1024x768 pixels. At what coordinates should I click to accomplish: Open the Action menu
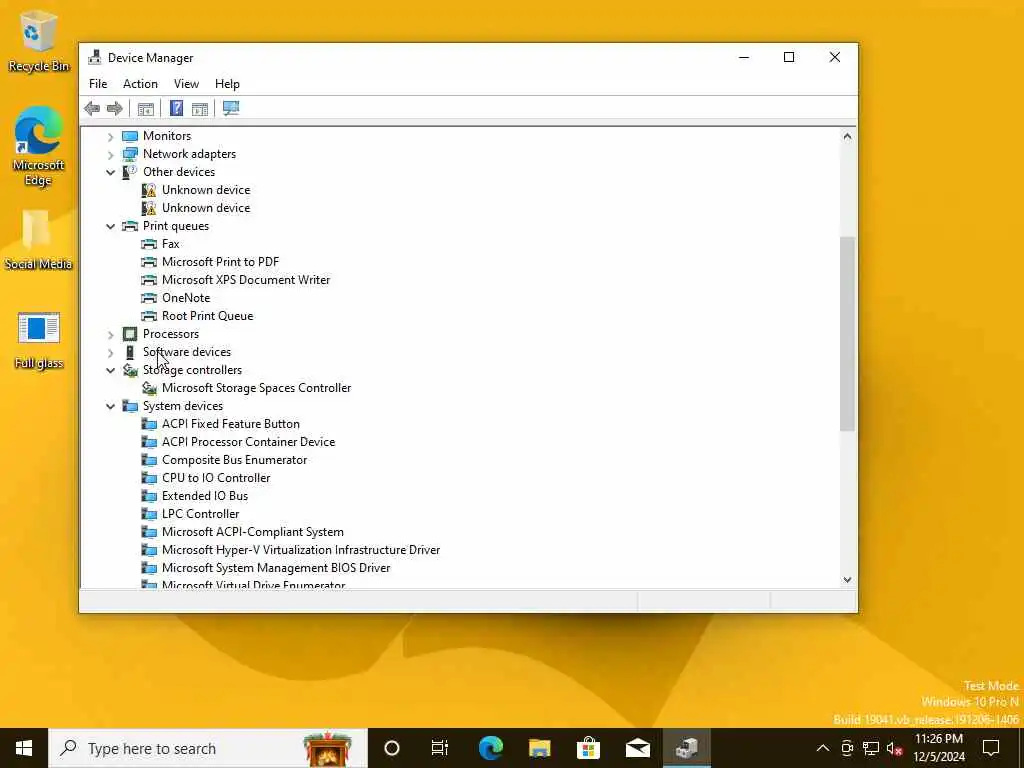pos(140,84)
